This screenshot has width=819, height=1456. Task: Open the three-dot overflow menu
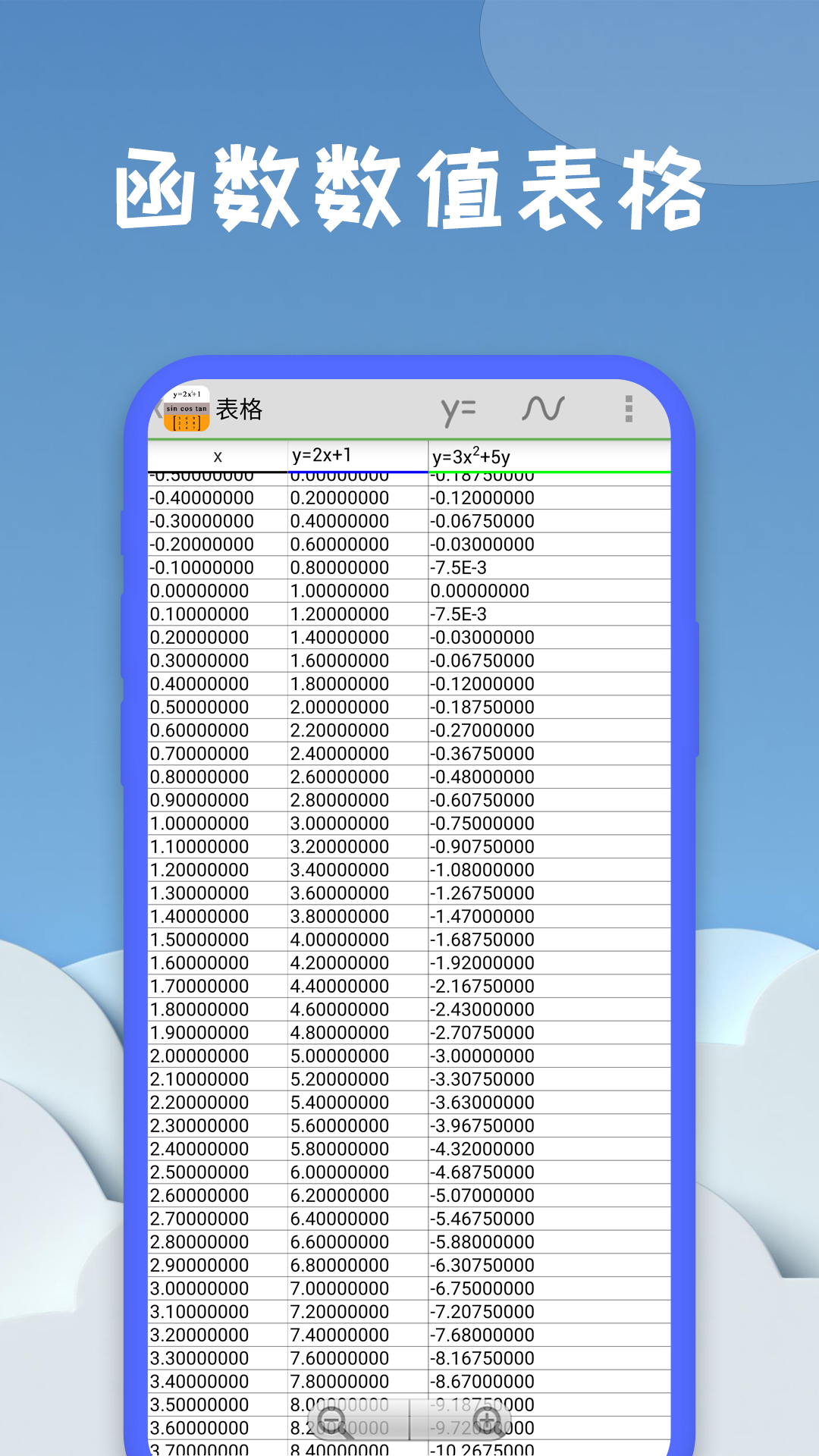(x=629, y=409)
